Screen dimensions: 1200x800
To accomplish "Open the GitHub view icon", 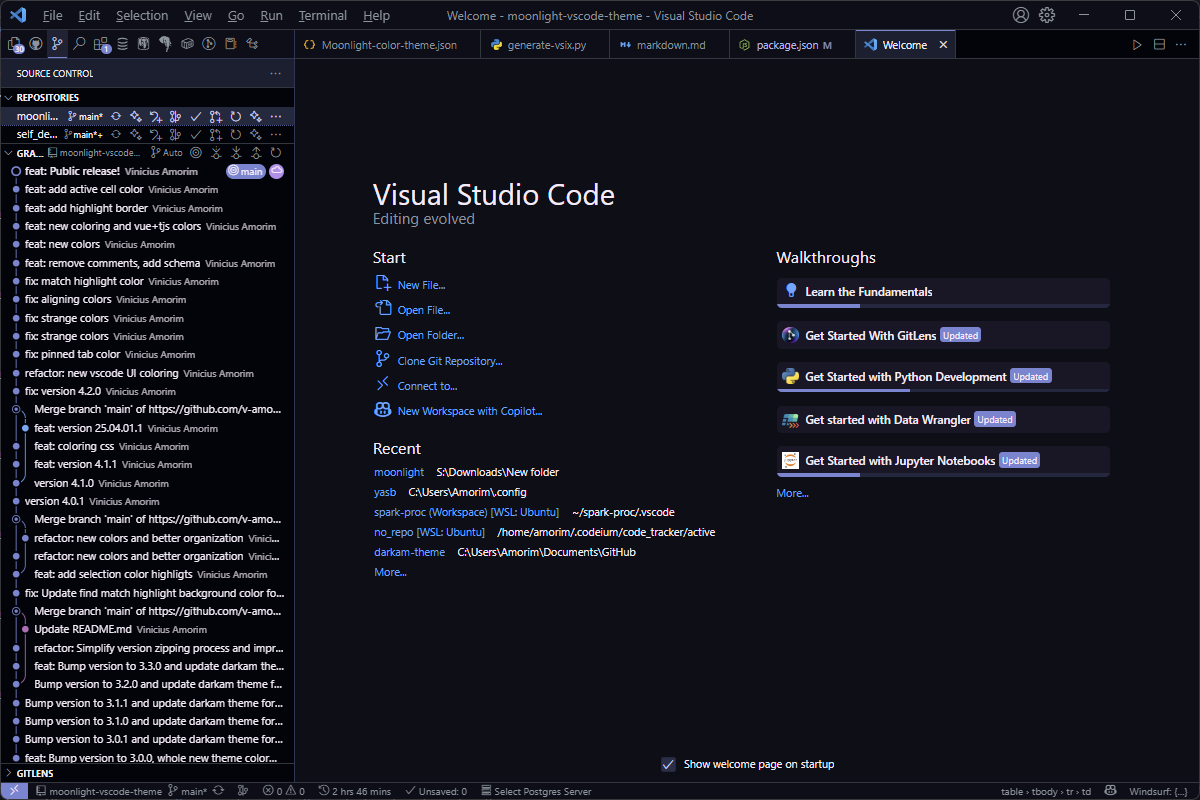I will [36, 44].
